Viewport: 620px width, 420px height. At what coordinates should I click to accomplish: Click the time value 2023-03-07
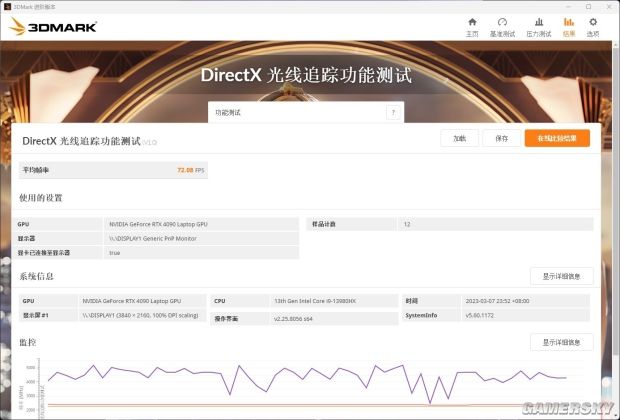coord(497,301)
